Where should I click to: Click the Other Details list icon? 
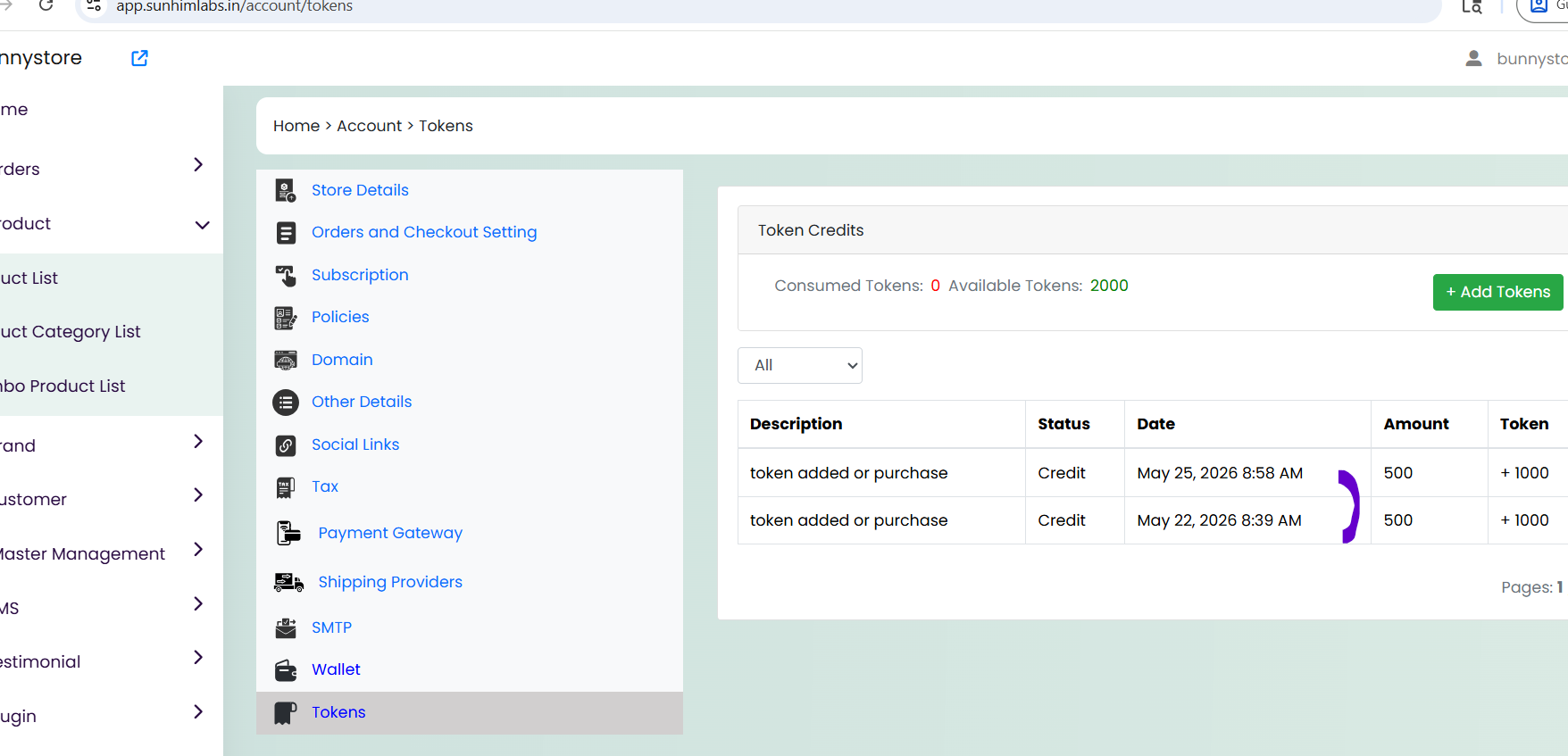[x=286, y=403]
